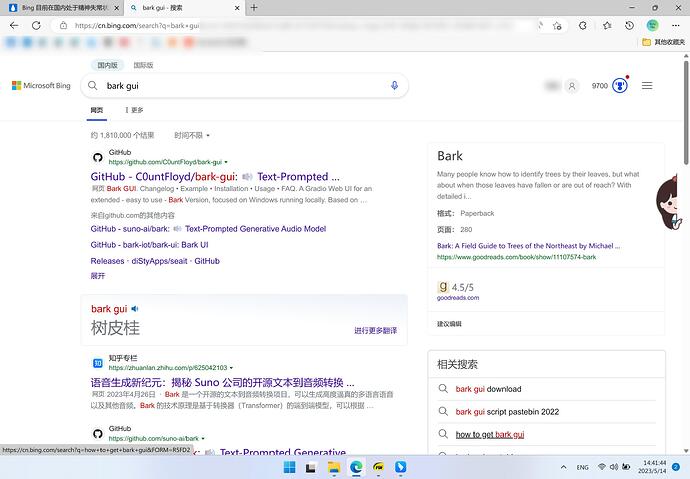Open Bing rewards medal icon
Viewport: 690px width, 479px height.
(620, 85)
